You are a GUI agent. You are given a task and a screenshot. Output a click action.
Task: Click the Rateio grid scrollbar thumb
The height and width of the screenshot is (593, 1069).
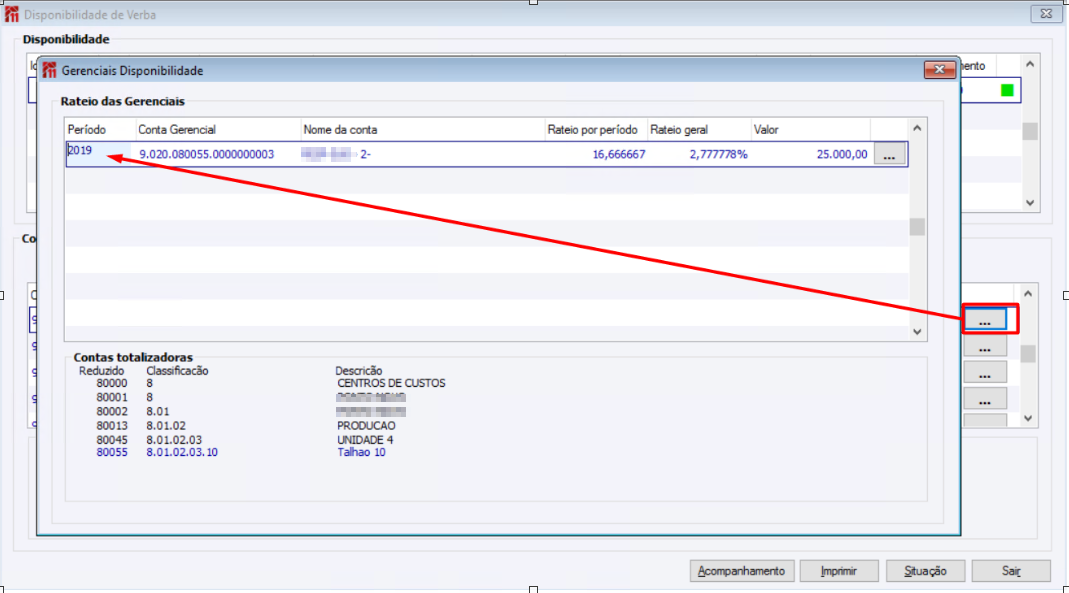click(x=917, y=226)
